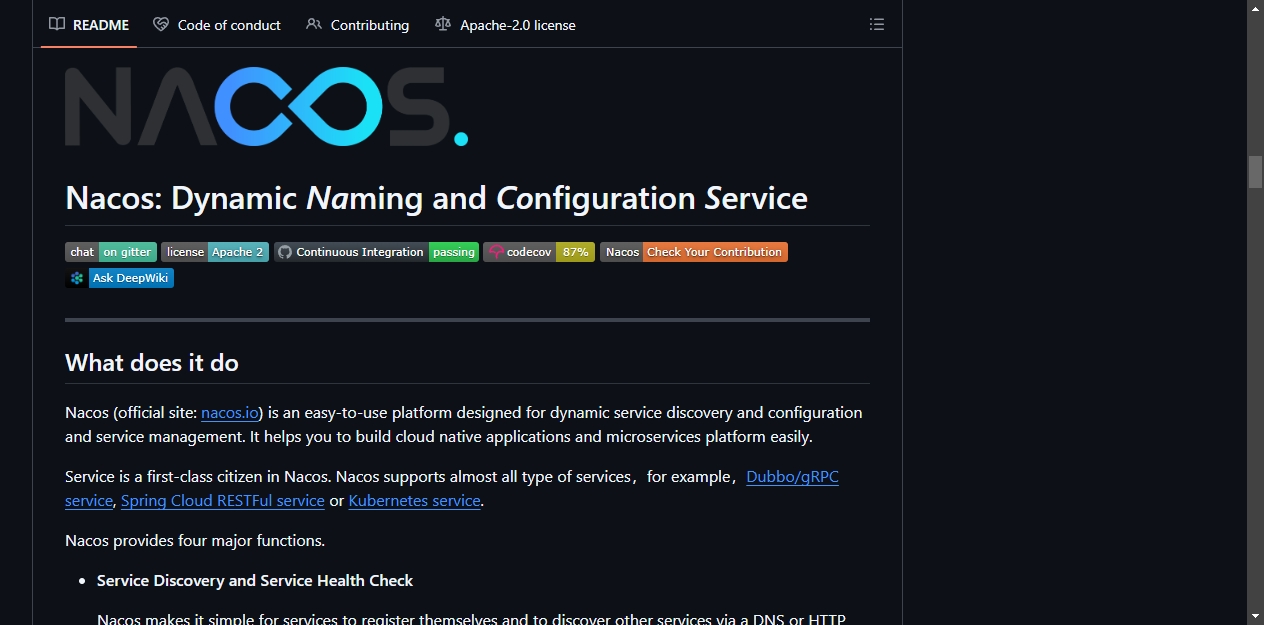Open the codecov 87% badge
1264x625 pixels.
pyautogui.click(x=539, y=252)
